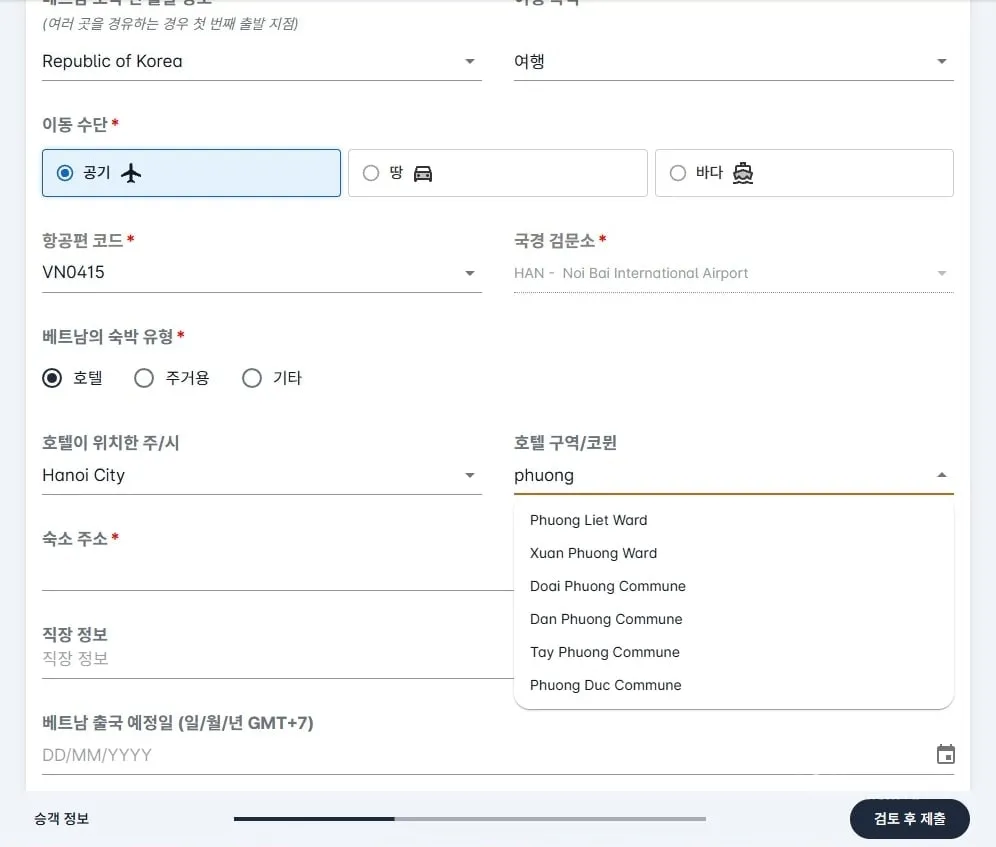Screen dimensions: 996x847
Task: Choose 호텔 accommodation type
Action: coord(52,378)
